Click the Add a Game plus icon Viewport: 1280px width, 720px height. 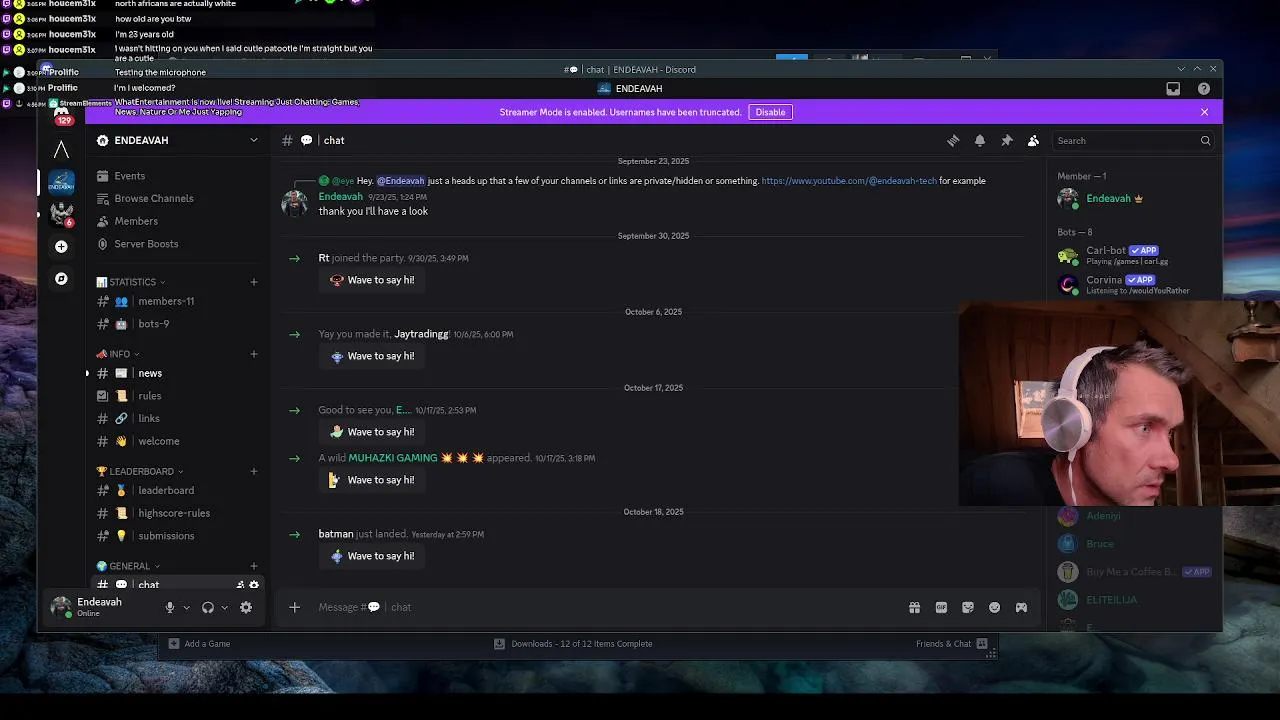174,644
